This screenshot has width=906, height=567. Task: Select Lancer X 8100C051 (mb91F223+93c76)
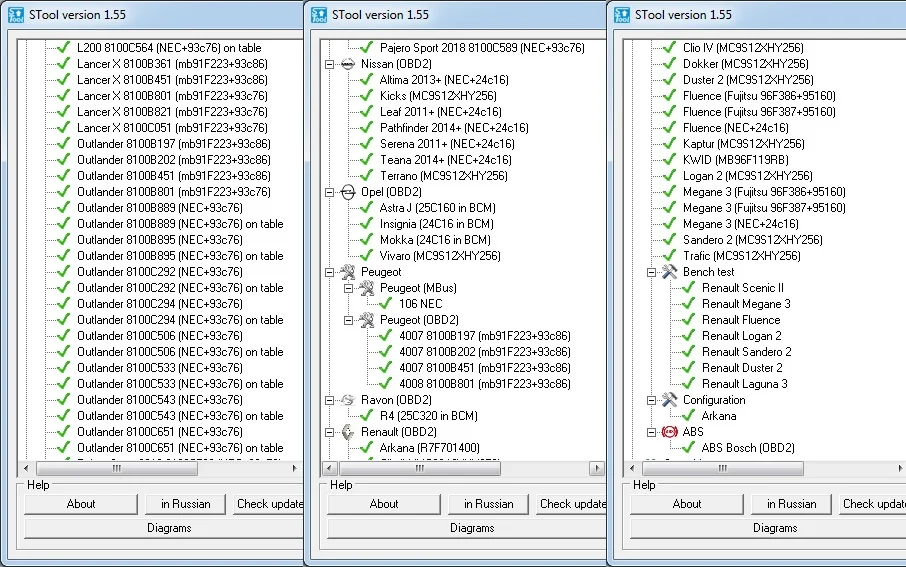click(x=172, y=128)
